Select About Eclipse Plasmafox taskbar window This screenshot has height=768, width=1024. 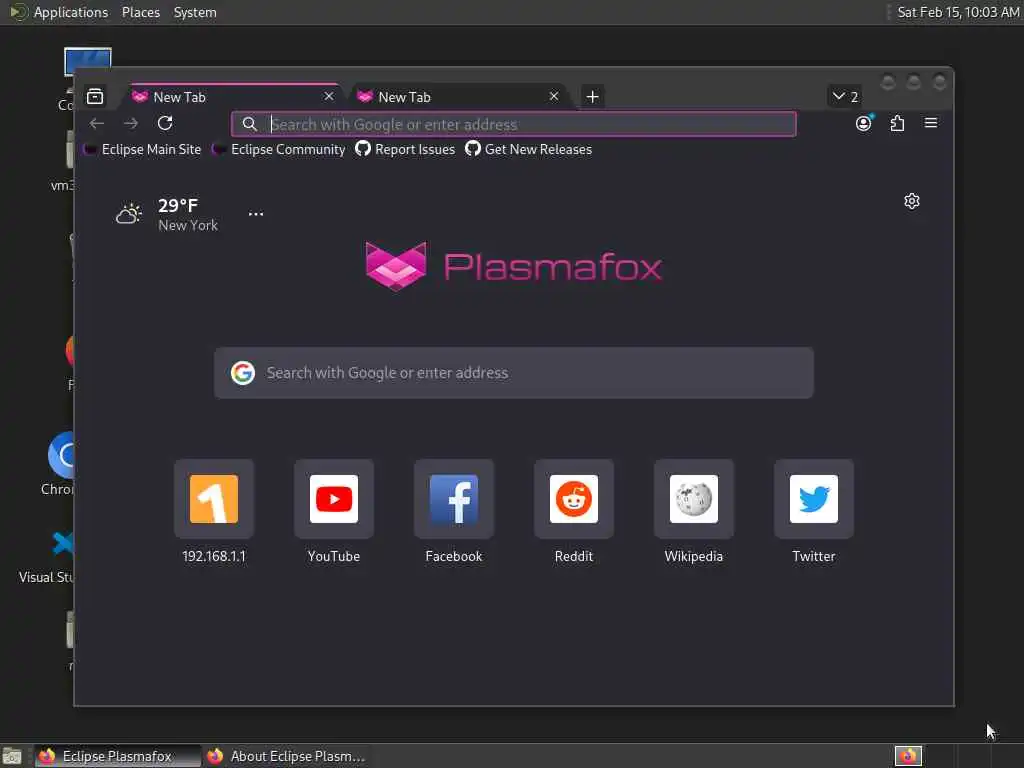286,756
